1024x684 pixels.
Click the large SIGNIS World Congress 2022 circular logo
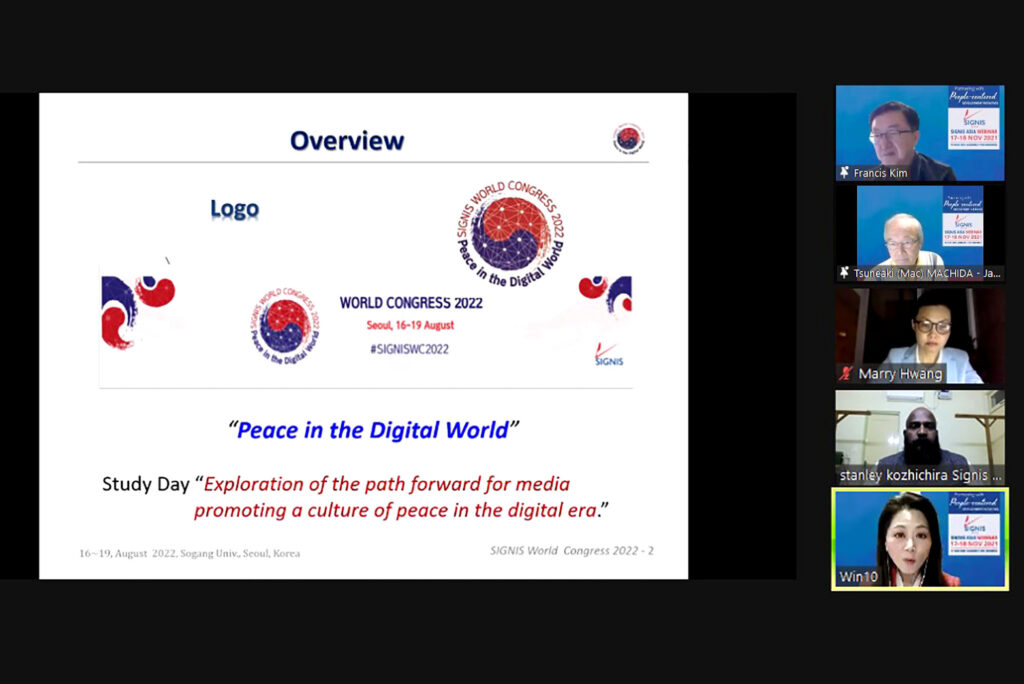510,233
